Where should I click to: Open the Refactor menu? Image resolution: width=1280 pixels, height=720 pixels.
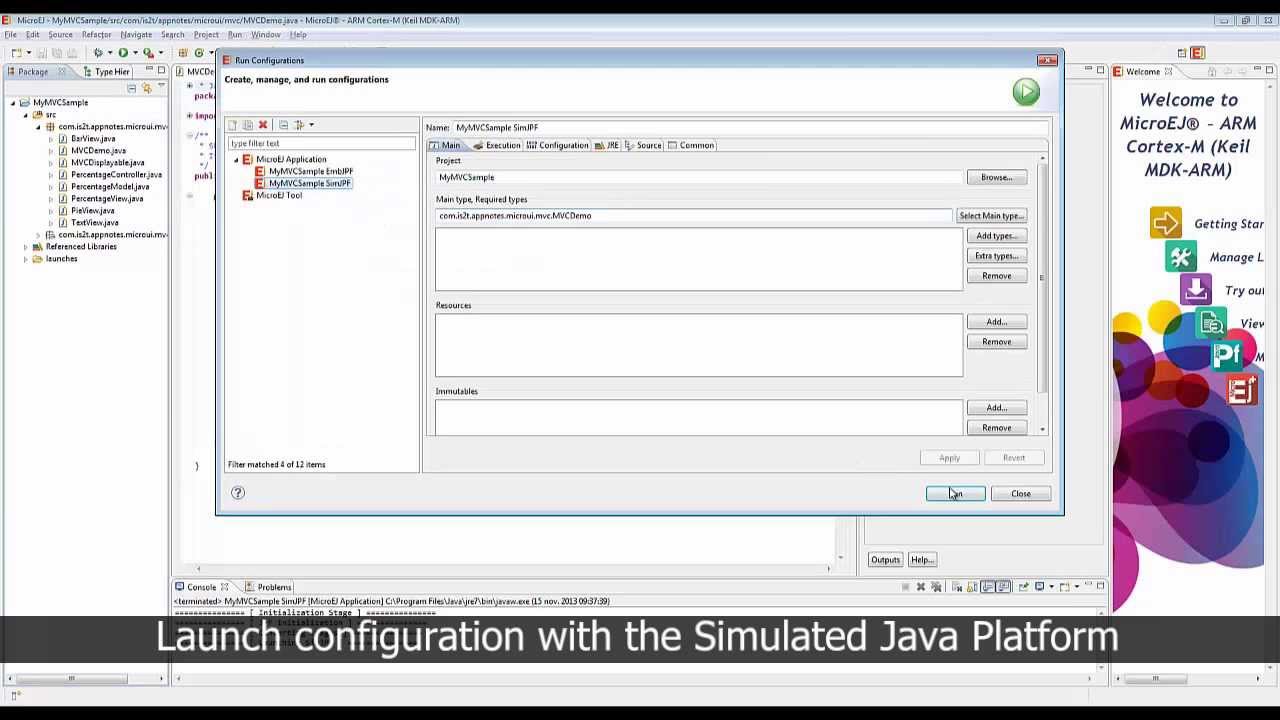pyautogui.click(x=96, y=35)
